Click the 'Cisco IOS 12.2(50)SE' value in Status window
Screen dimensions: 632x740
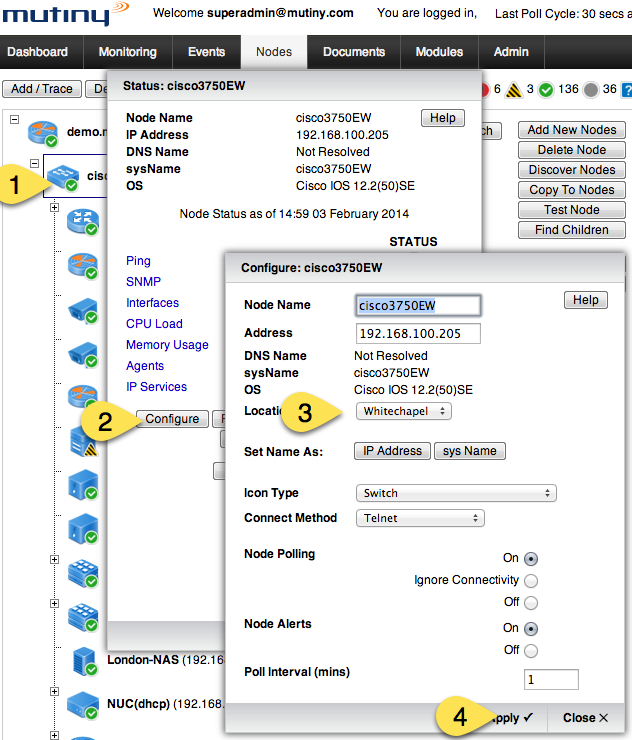(355, 186)
